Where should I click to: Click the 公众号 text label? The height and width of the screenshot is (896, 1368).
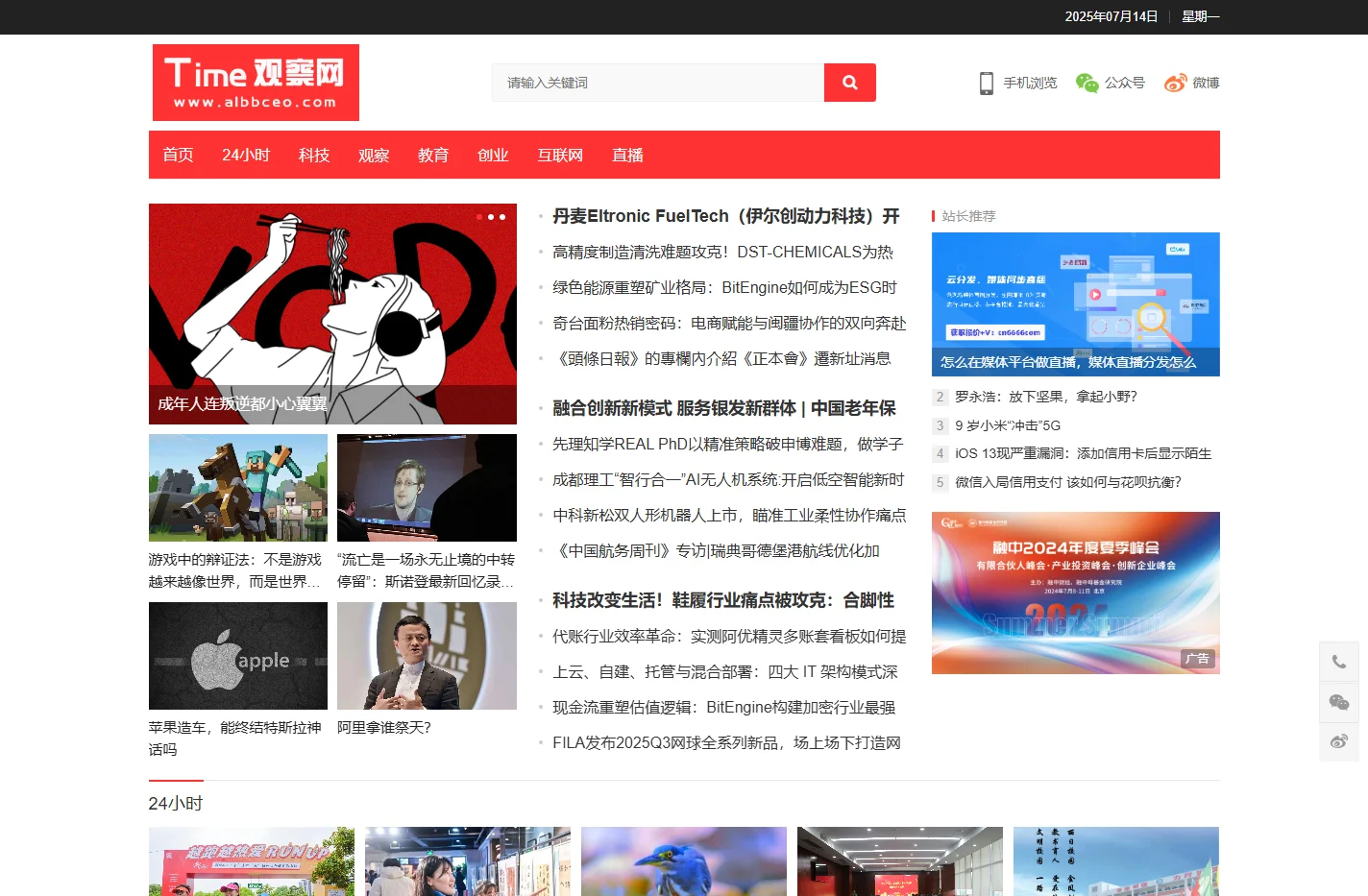click(x=1124, y=84)
